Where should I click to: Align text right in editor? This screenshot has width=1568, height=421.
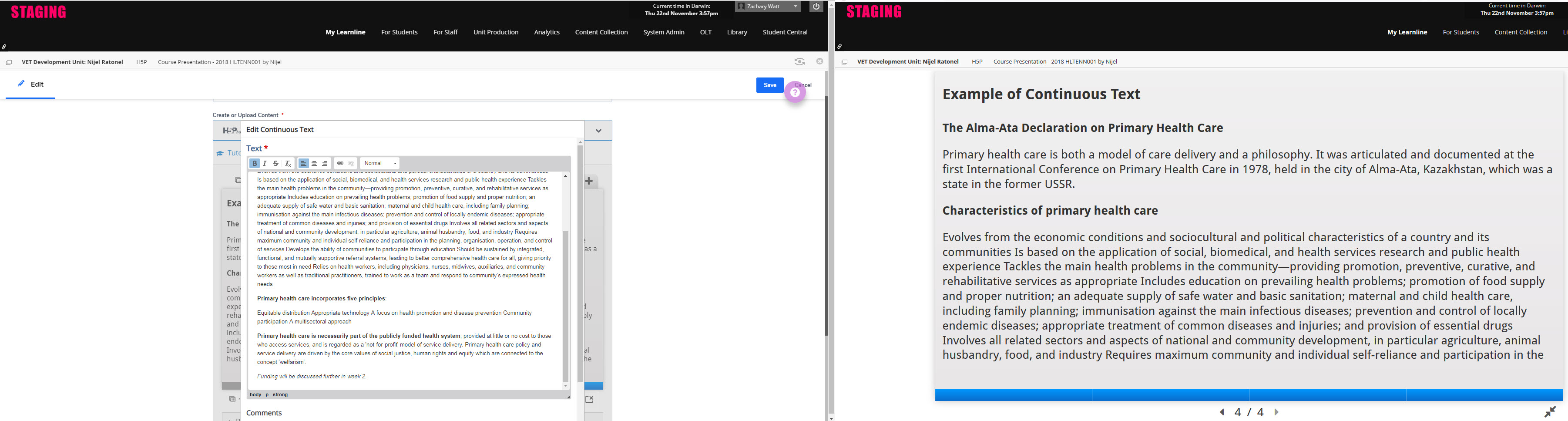(x=324, y=163)
